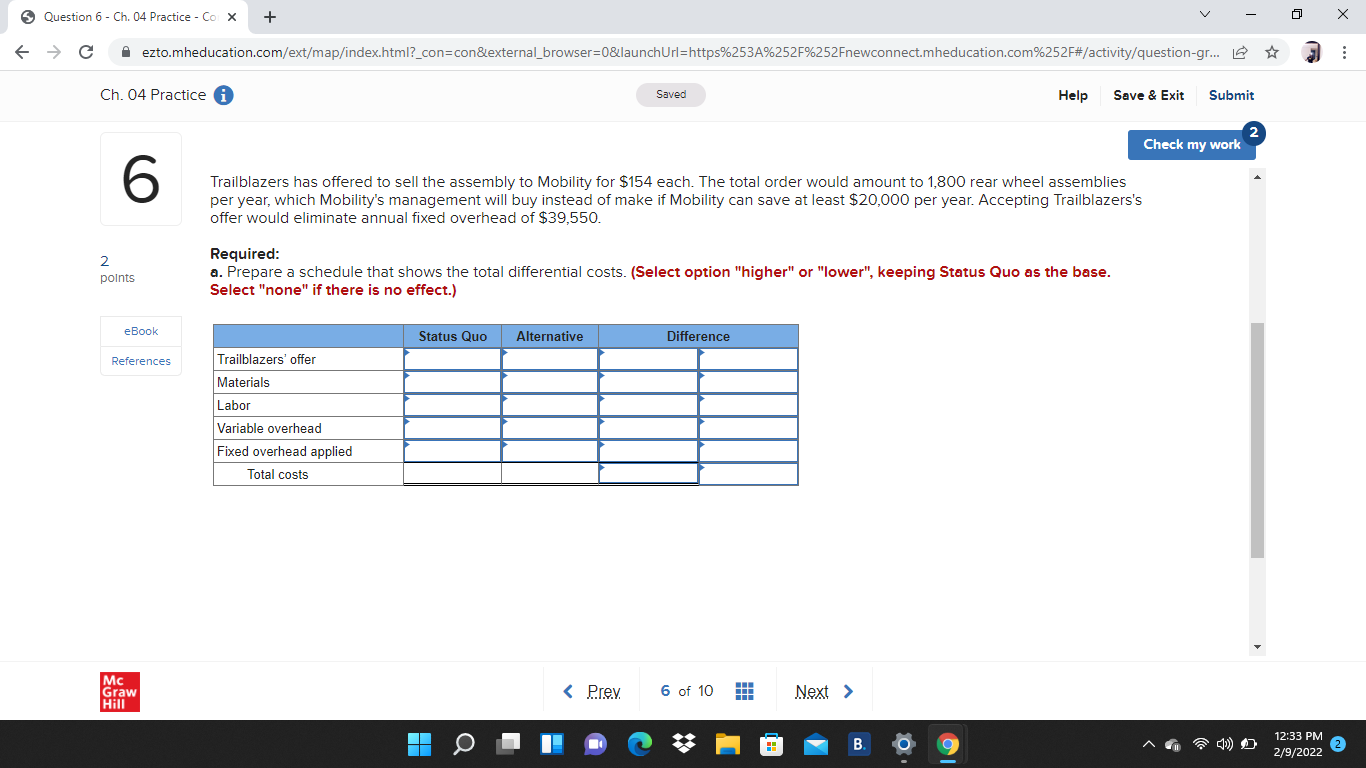Image resolution: width=1366 pixels, height=768 pixels.
Task: Reload the page in the browser
Action: [85, 52]
